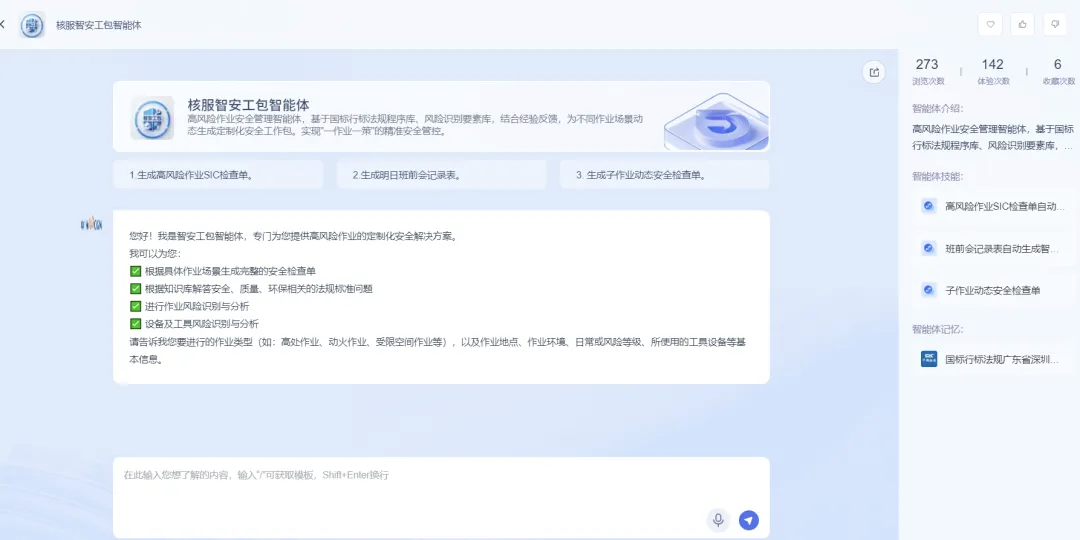Screen dimensions: 1080x540
Task: Click the 核服智安工包智能体 banner logo
Action: pos(152,118)
